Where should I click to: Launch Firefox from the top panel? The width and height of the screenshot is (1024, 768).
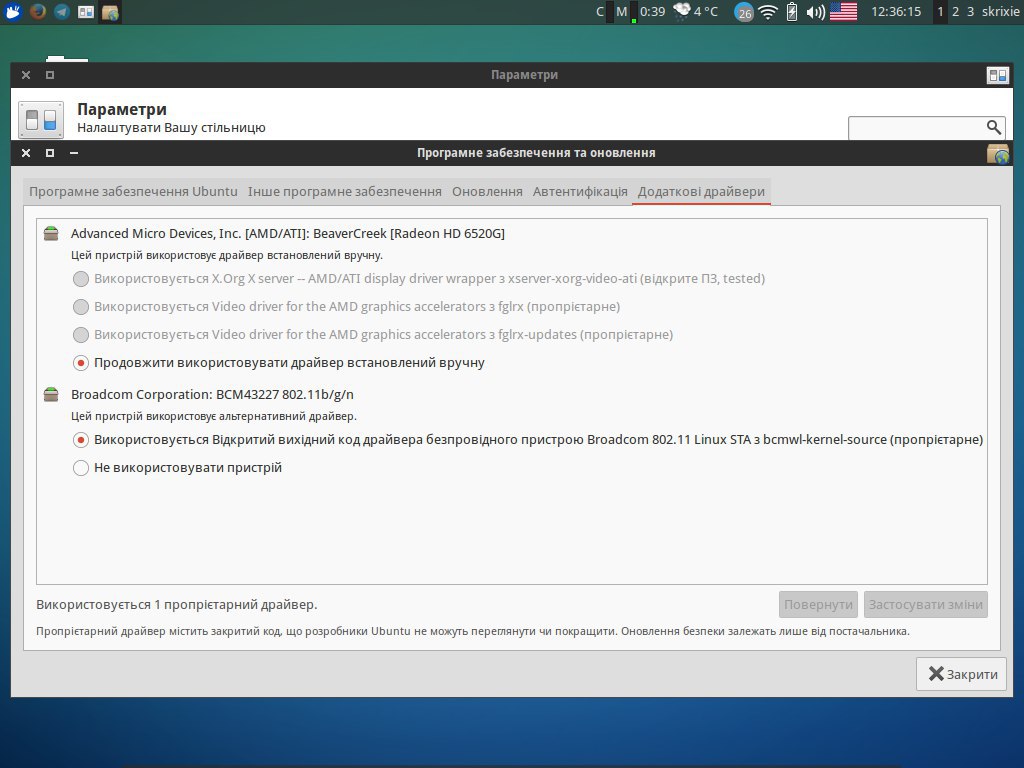click(38, 12)
